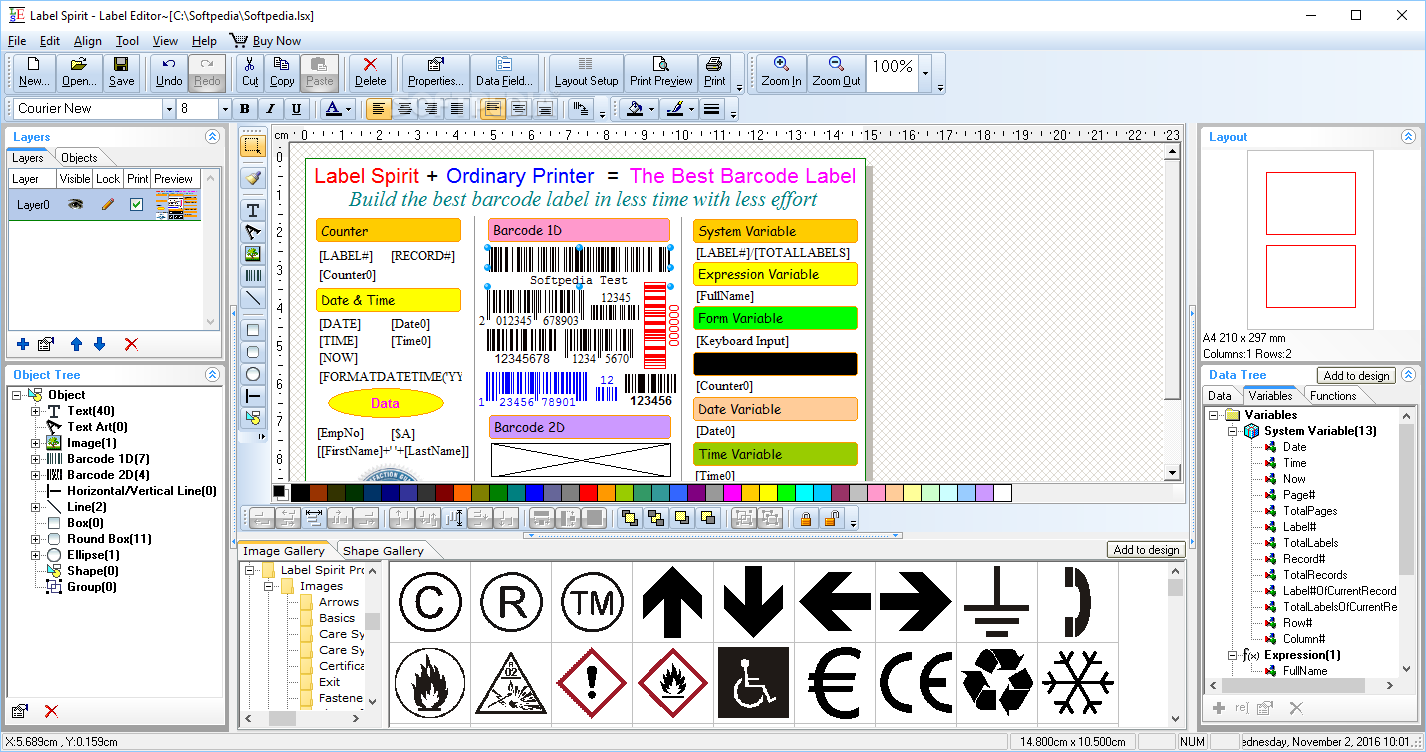Print the label with Print icon
The image size is (1426, 752).
(714, 72)
